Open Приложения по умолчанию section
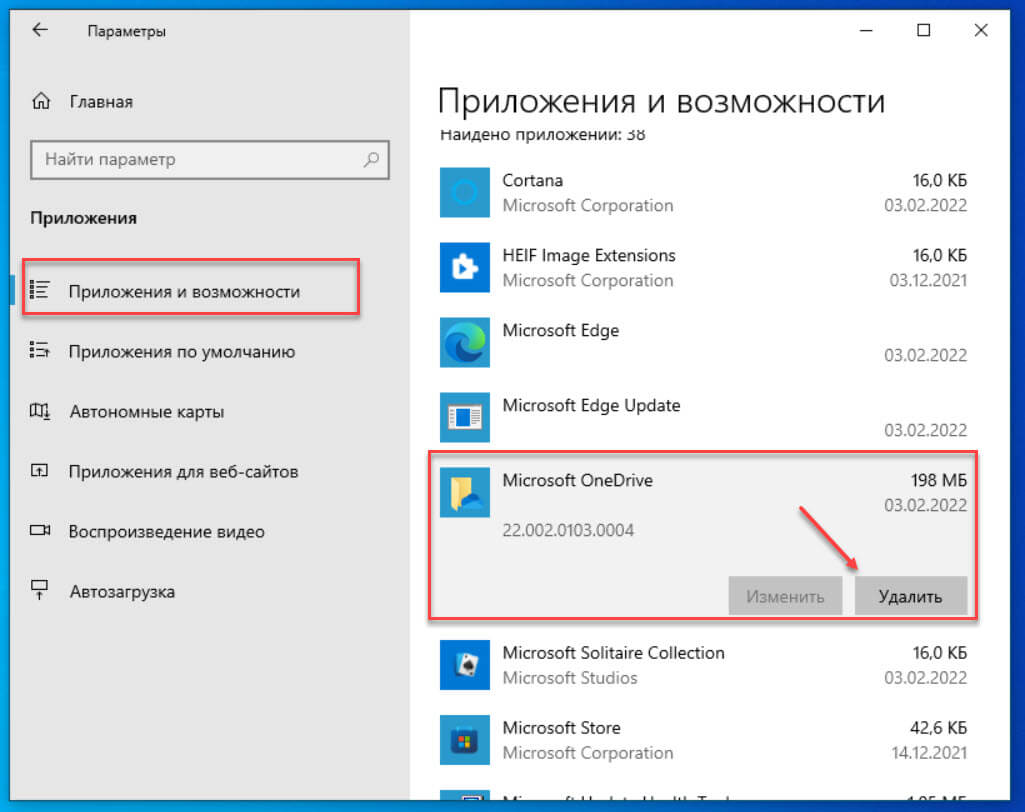Screen dimensions: 1025x812 (182, 352)
